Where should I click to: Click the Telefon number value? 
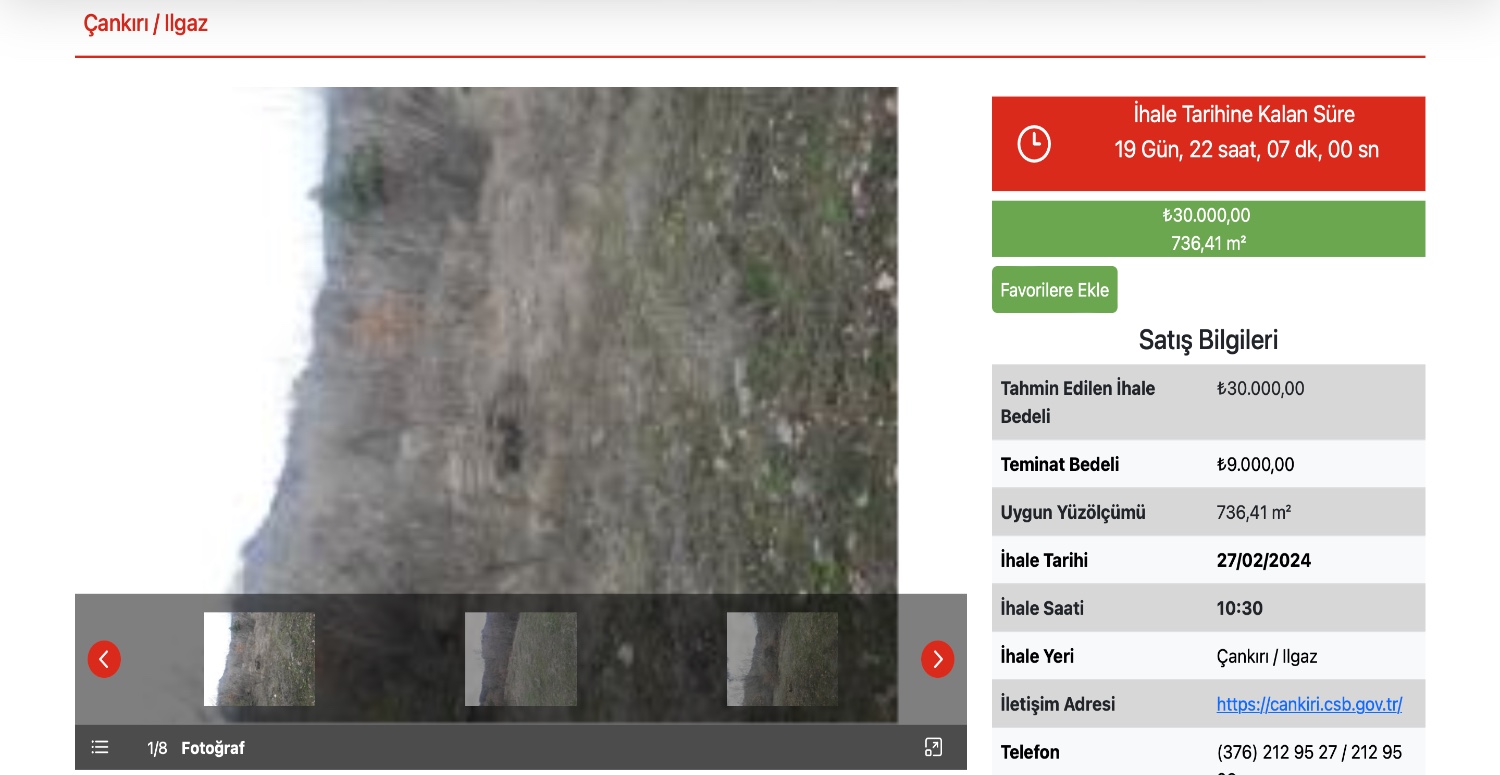coord(1308,752)
